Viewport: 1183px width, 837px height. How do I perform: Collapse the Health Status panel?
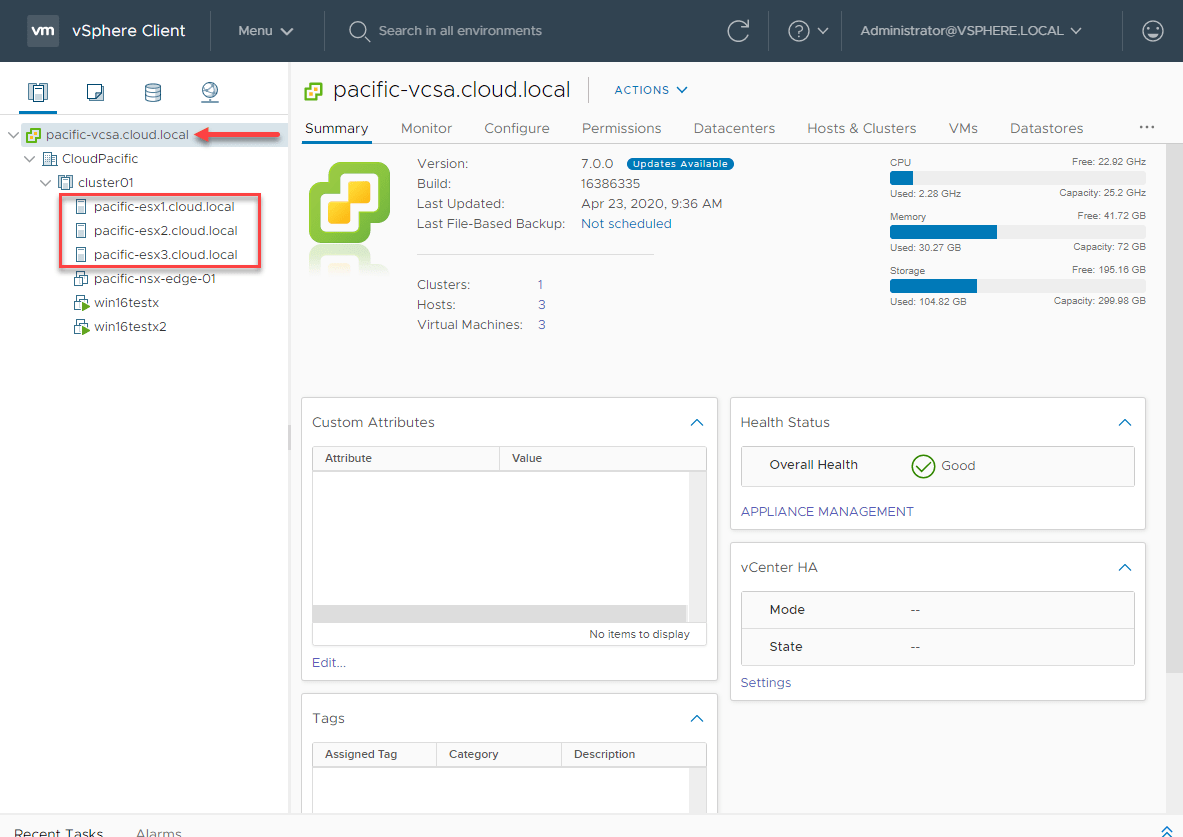pyautogui.click(x=1125, y=423)
